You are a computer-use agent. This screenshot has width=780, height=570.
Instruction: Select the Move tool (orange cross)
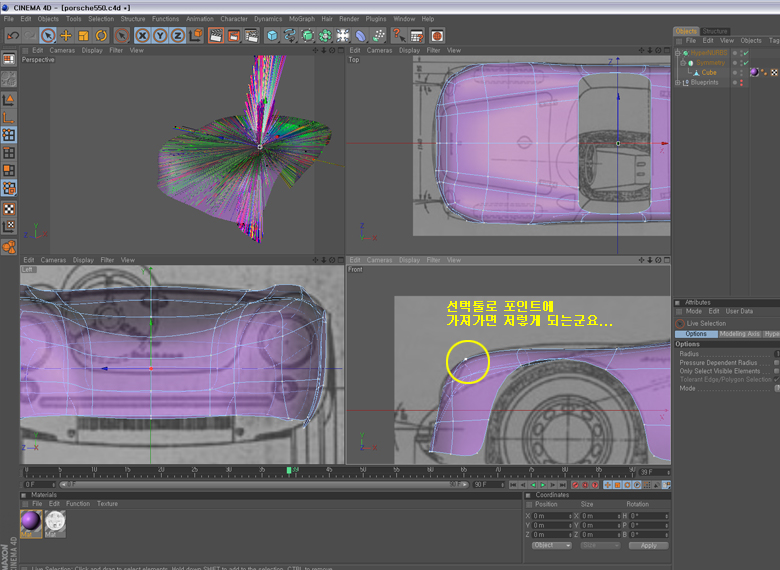coord(66,36)
